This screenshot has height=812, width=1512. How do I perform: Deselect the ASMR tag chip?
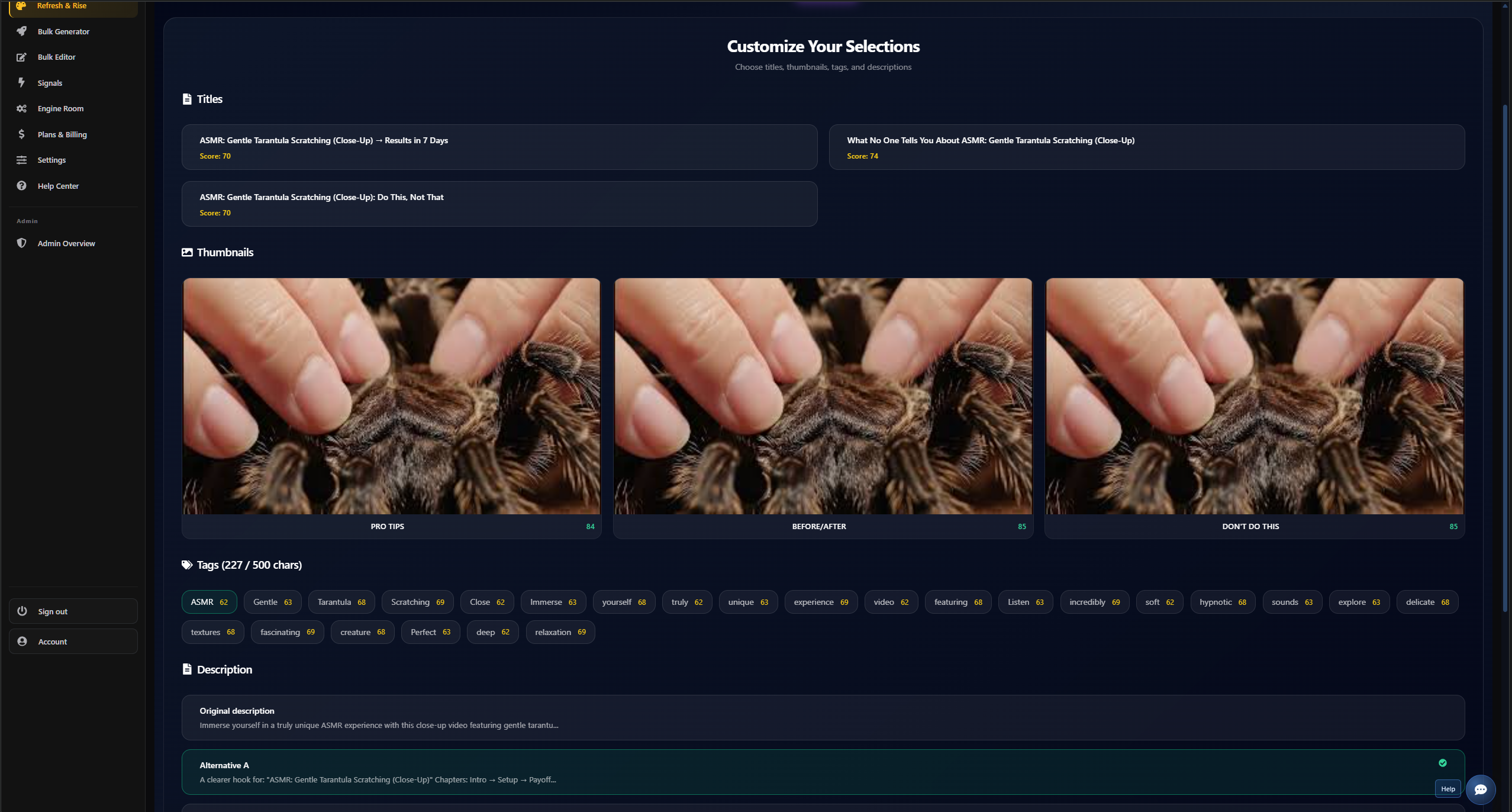point(208,601)
